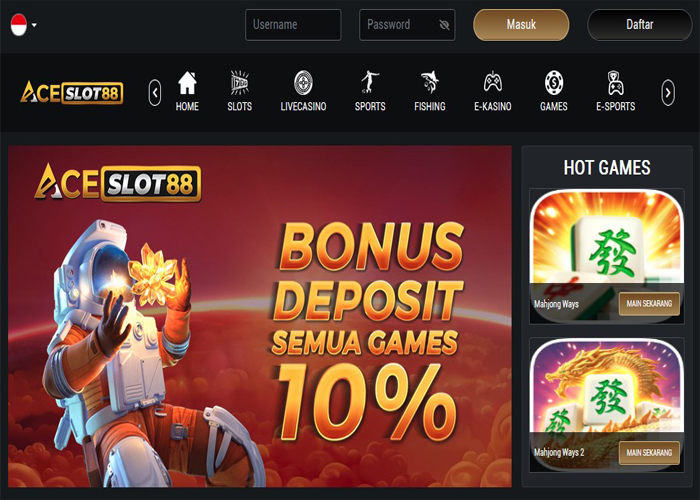700x500 pixels.
Task: Show more menu items with right chevron
Action: coord(668,93)
